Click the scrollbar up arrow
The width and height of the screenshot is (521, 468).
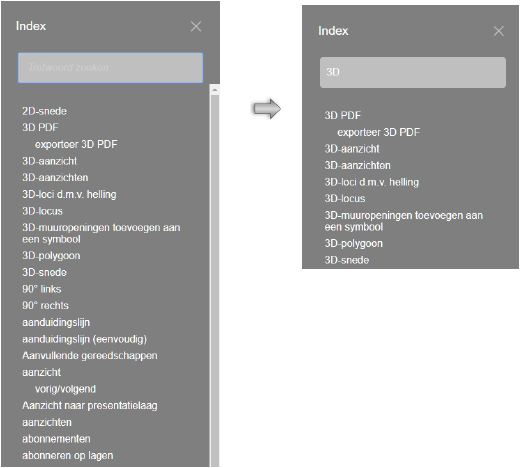(x=215, y=90)
